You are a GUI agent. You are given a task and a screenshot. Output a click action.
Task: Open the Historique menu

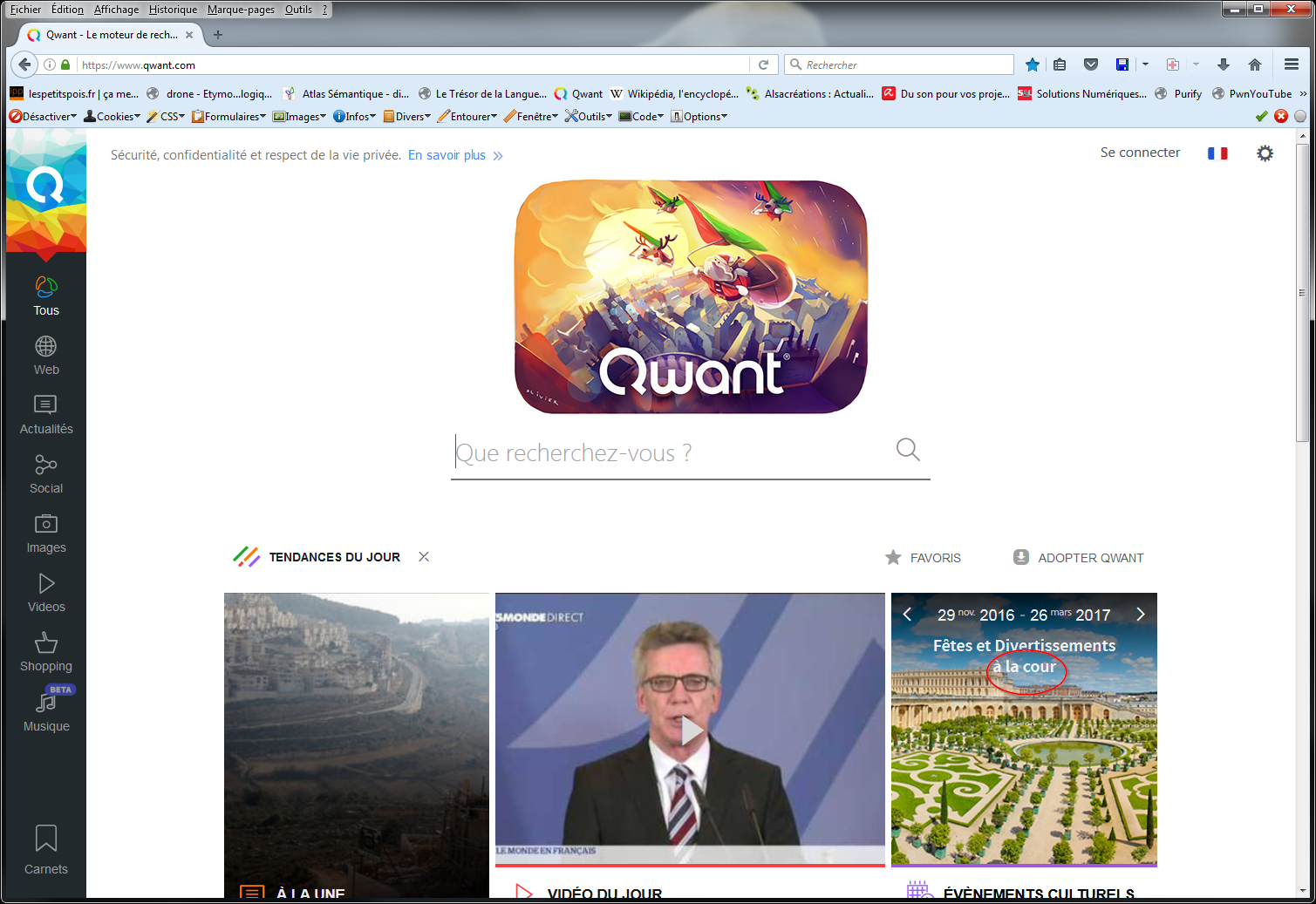point(173,10)
